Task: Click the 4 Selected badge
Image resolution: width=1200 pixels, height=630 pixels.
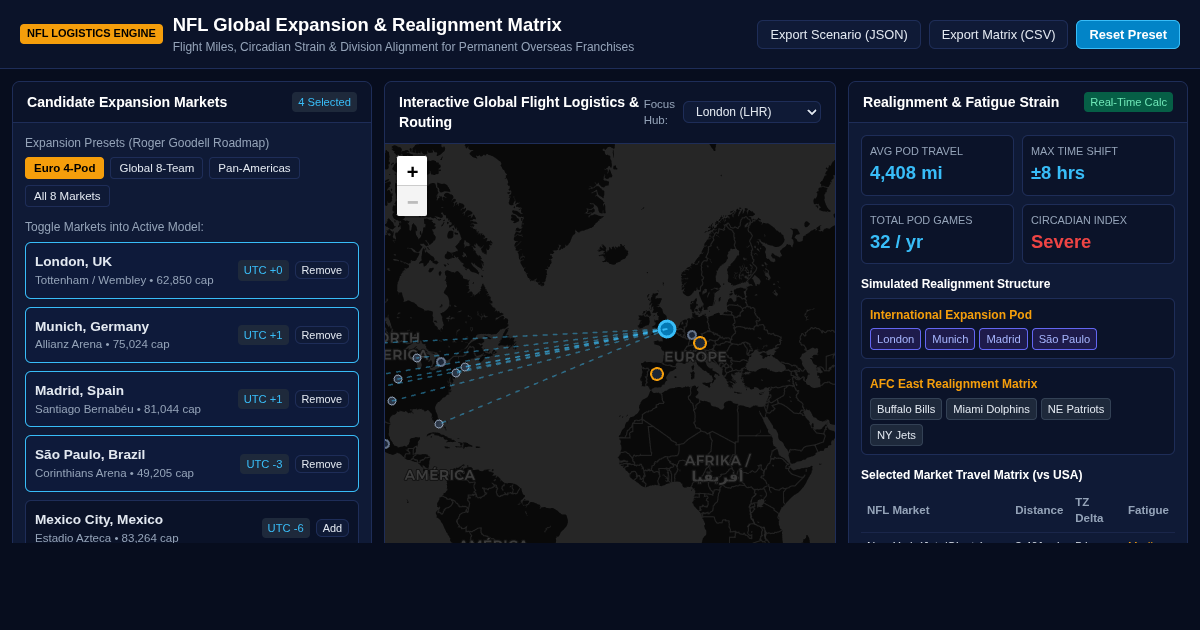Action: coord(324,102)
